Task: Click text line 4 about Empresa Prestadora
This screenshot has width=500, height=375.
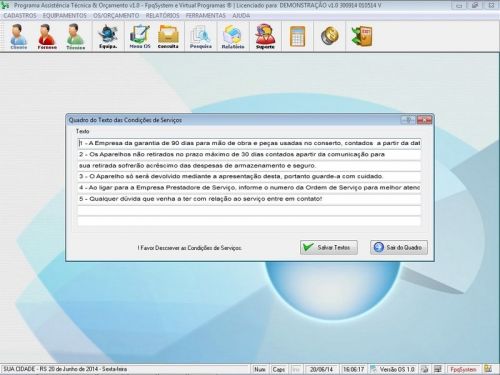Action: (249, 188)
